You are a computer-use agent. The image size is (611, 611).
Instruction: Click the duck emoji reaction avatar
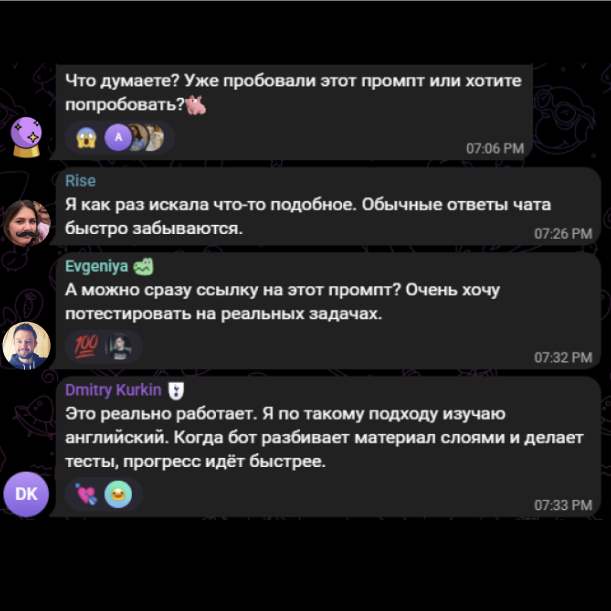[118, 494]
